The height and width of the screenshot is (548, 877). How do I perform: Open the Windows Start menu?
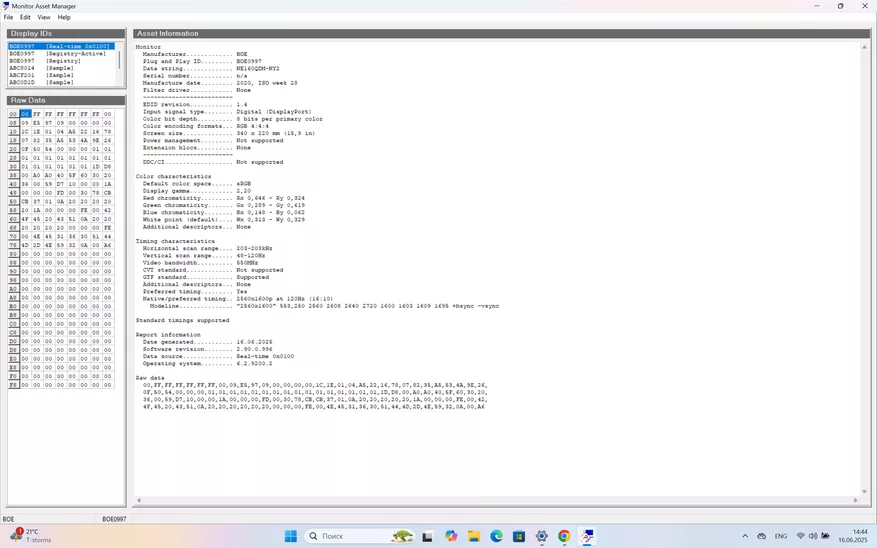point(290,536)
